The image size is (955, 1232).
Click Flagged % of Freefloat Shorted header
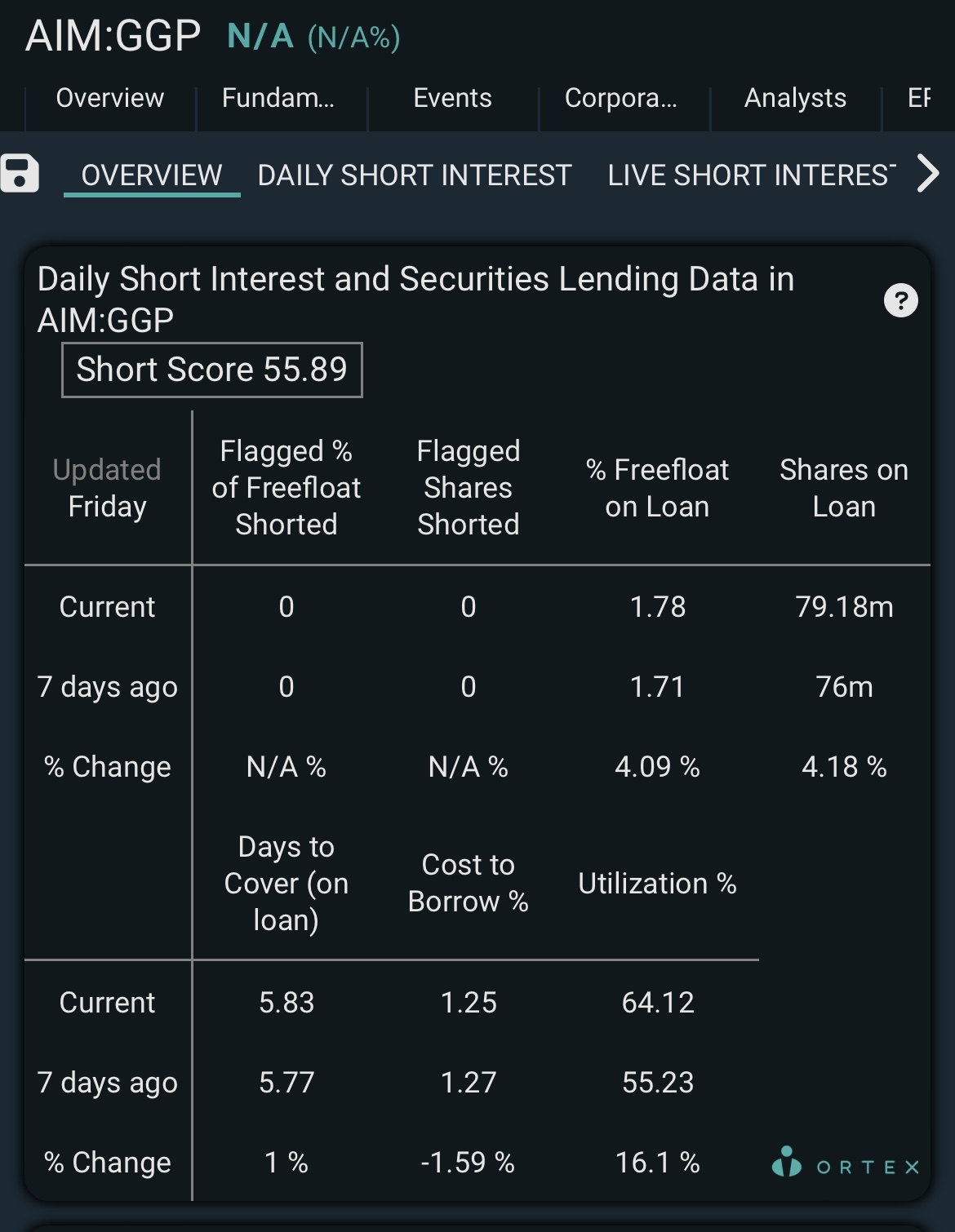tap(286, 488)
